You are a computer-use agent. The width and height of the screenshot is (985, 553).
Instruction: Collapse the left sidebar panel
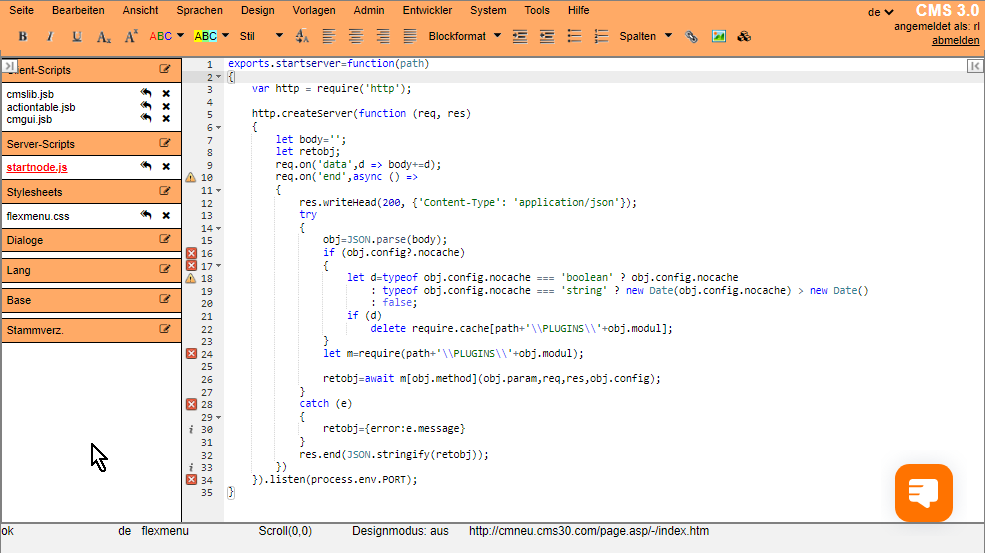pos(10,66)
